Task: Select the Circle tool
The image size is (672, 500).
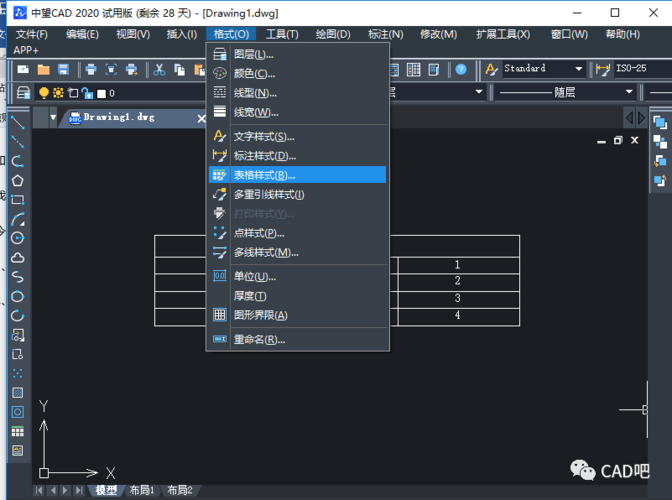Action: 18,238
